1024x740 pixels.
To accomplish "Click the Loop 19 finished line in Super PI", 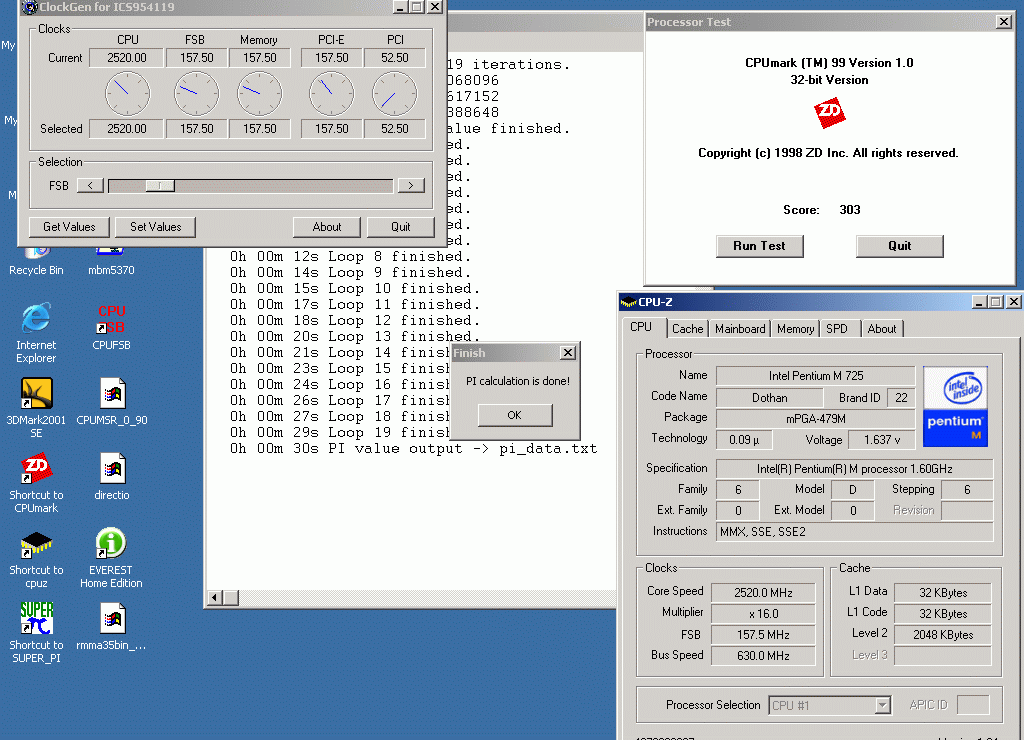I will 339,432.
